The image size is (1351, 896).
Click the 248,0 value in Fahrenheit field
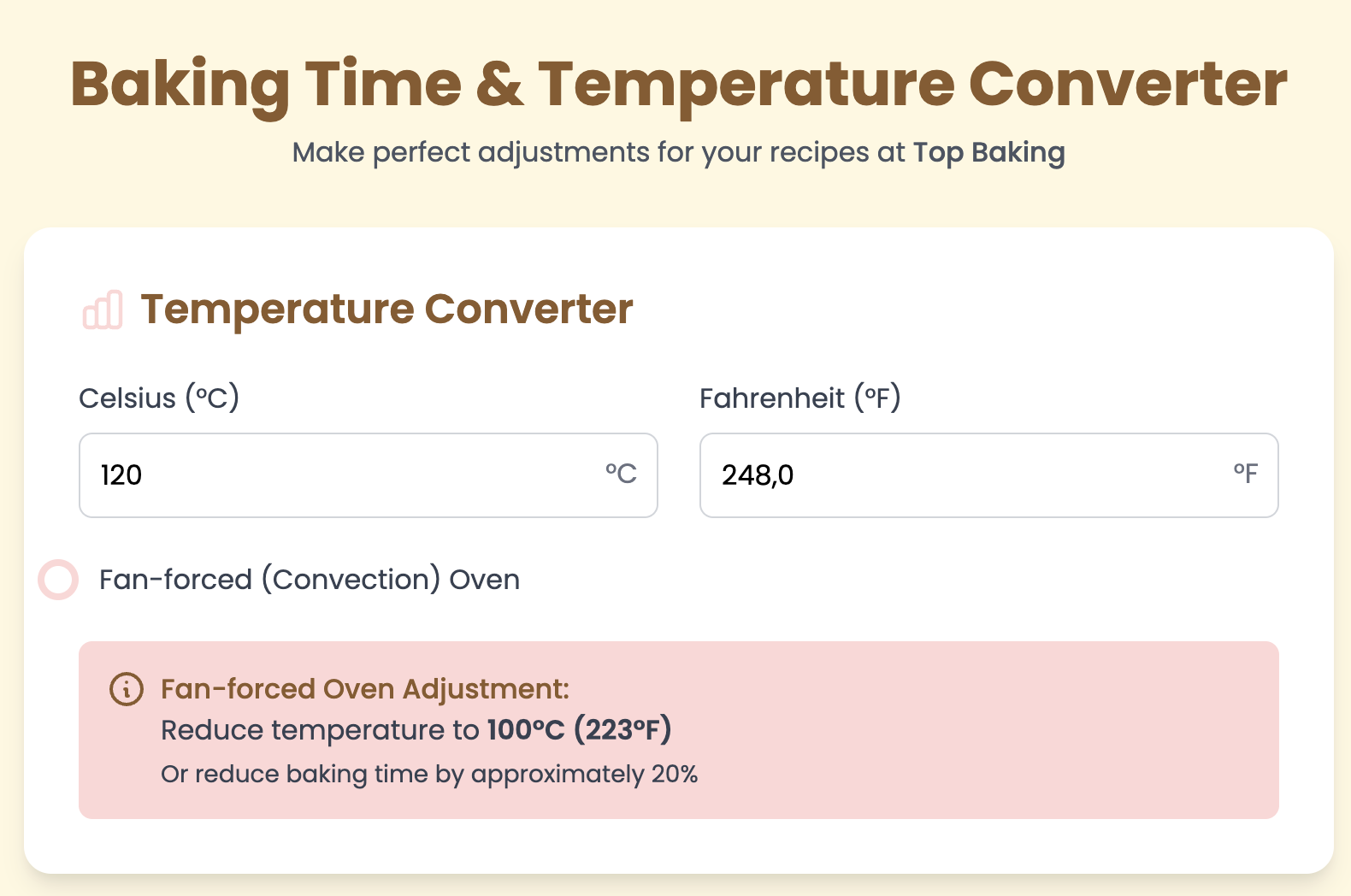[x=758, y=475]
